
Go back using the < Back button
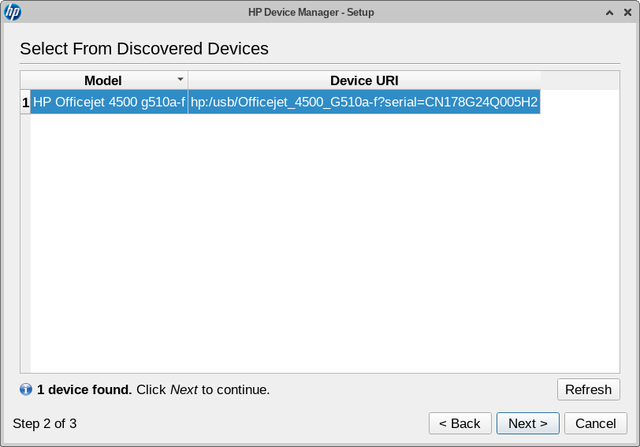point(460,423)
